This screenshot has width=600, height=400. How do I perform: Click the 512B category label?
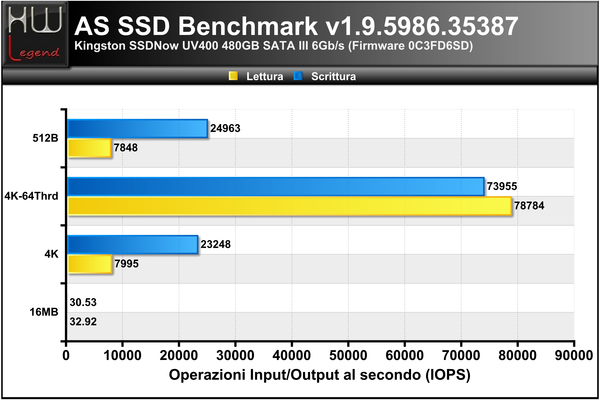(x=46, y=138)
